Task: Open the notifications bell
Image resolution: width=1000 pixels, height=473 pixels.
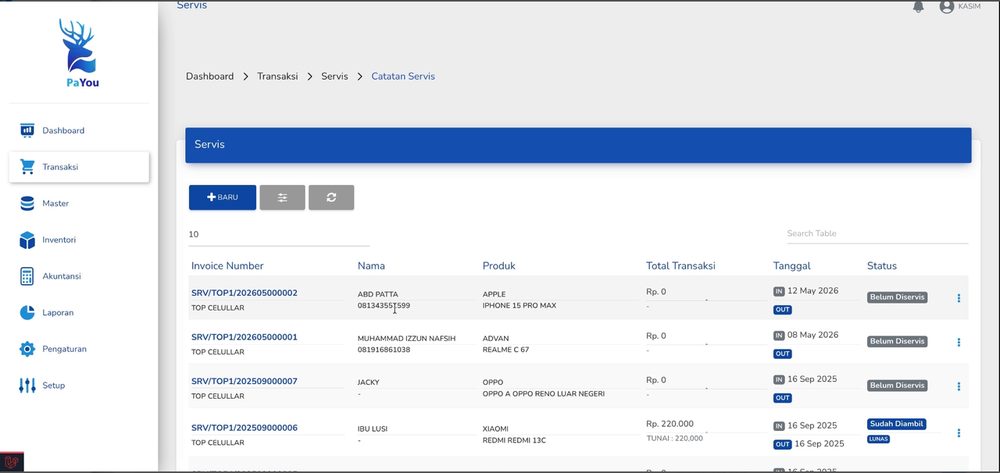Action: pos(918,6)
